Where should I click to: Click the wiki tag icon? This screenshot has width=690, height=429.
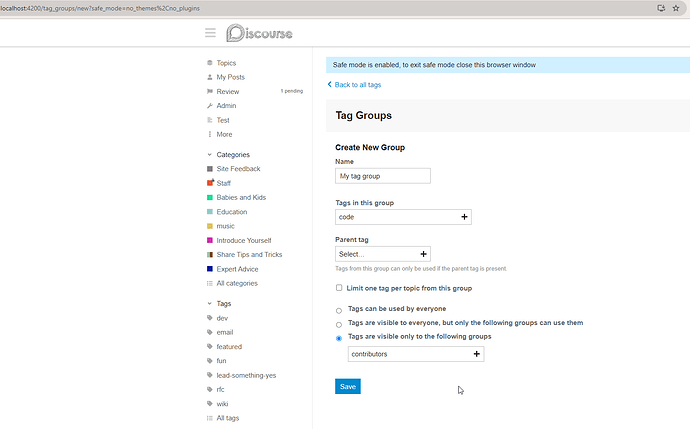click(x=210, y=403)
